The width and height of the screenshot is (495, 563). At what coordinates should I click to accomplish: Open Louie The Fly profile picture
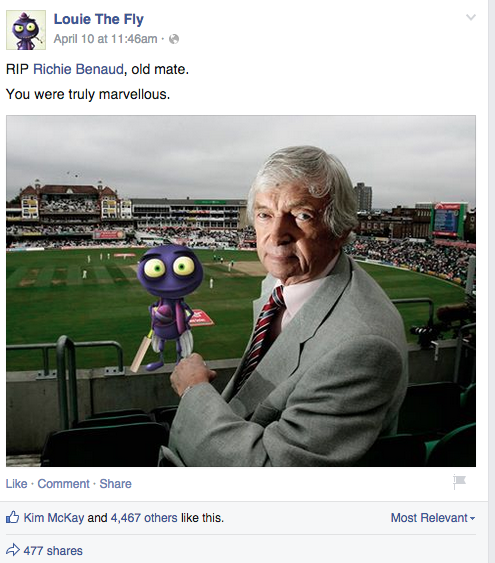point(26,30)
